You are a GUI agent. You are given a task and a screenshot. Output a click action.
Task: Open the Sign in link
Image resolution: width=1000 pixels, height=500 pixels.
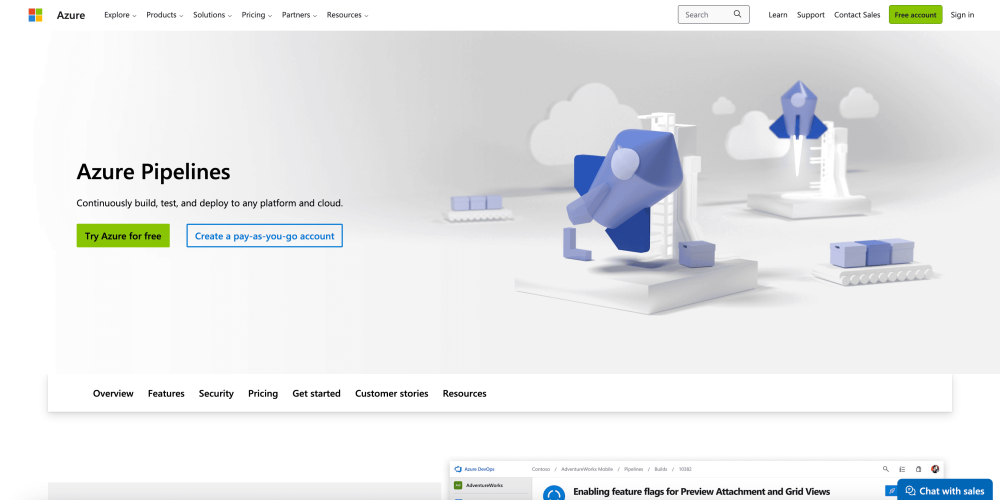pyautogui.click(x=962, y=15)
